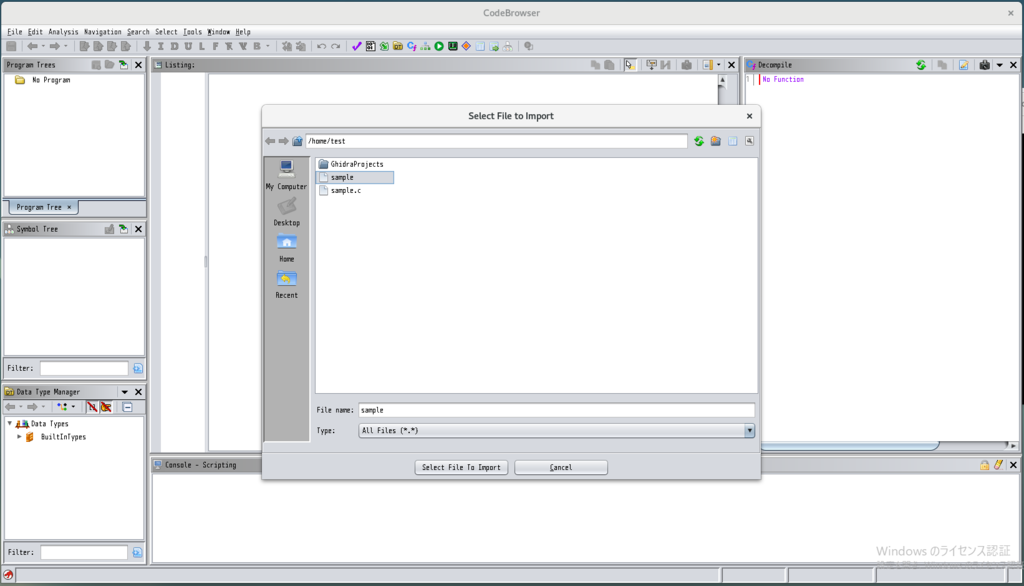Click the File name input field
The image size is (1024, 586).
pos(556,410)
